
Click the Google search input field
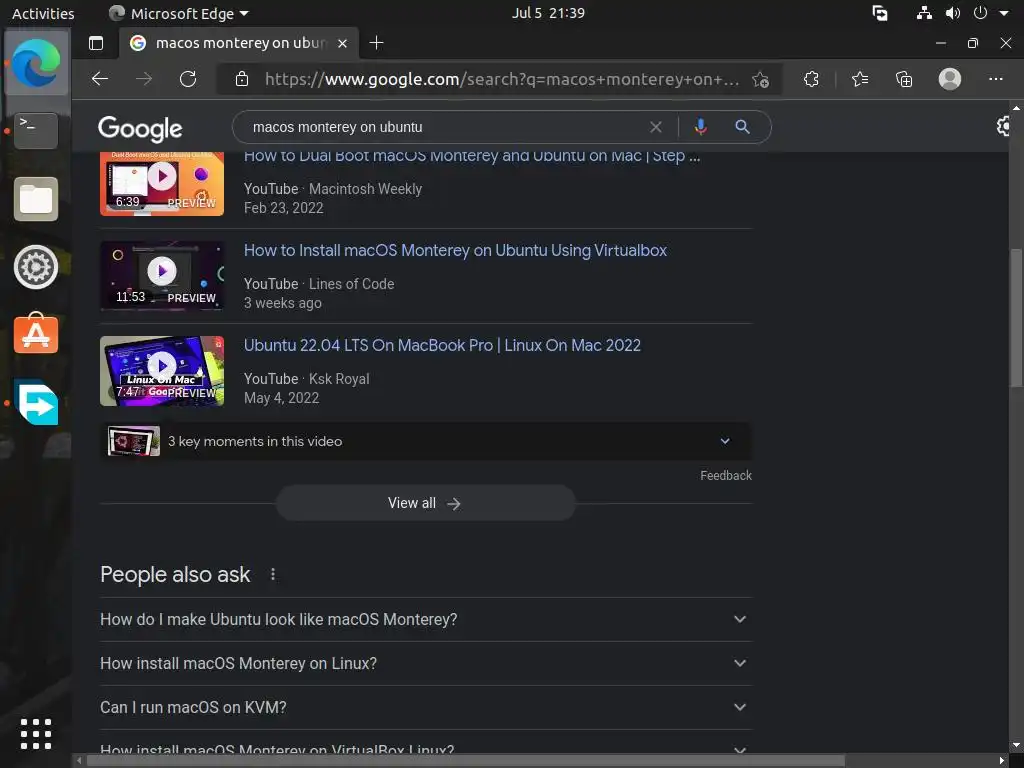click(x=444, y=127)
